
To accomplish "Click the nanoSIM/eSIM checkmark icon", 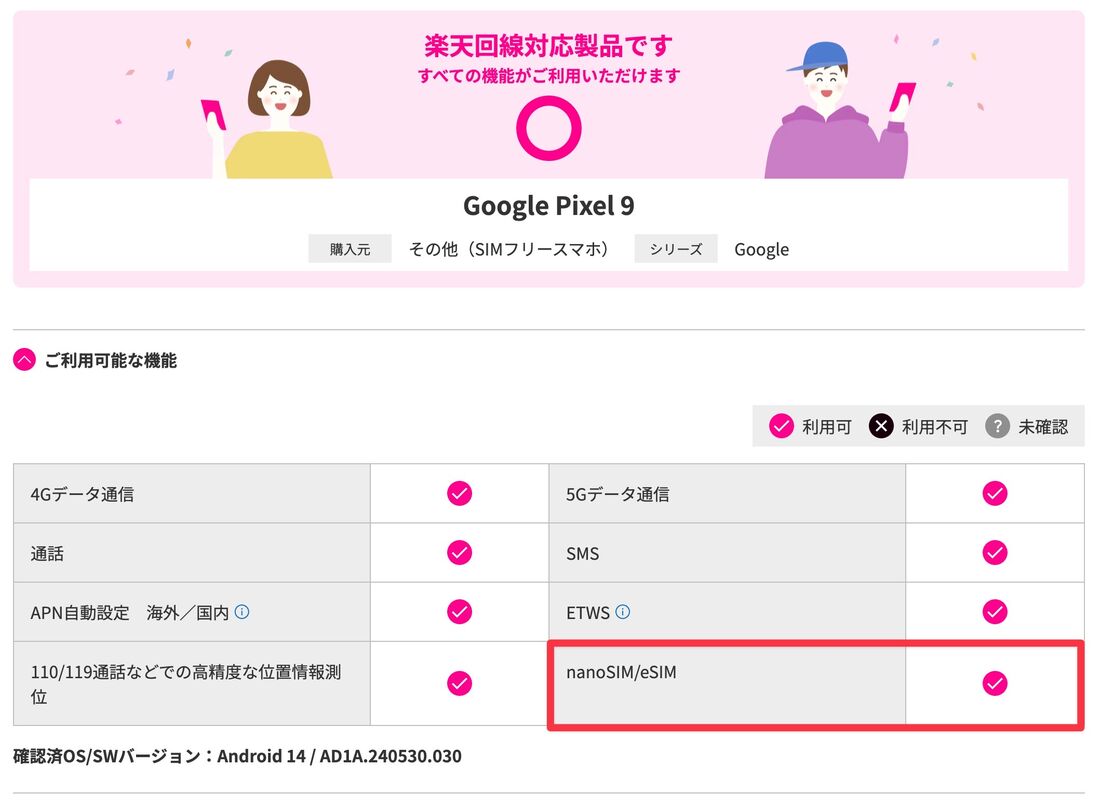I will pyautogui.click(x=995, y=683).
